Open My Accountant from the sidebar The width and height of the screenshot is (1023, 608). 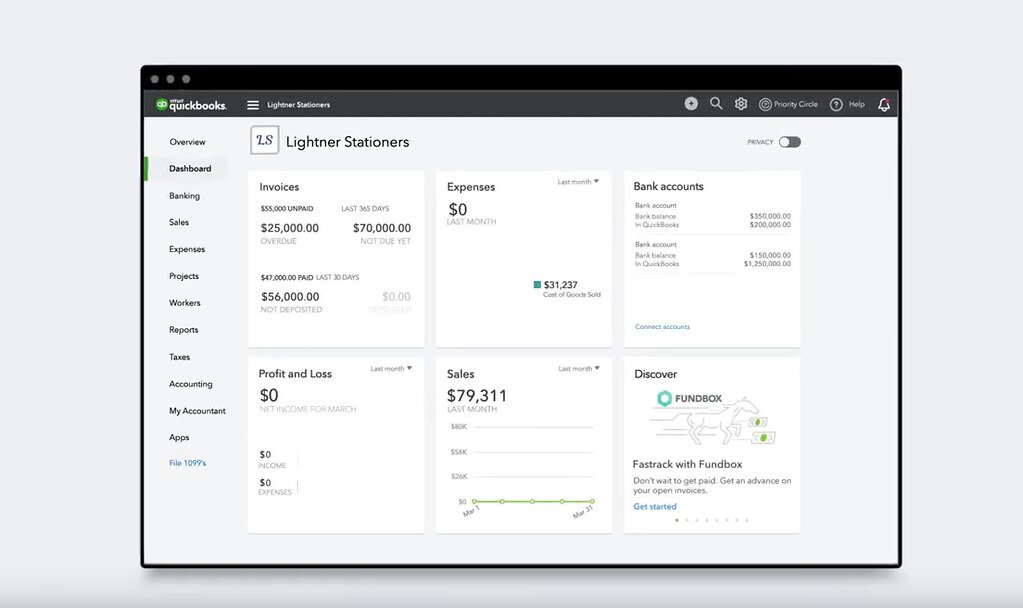click(x=197, y=411)
